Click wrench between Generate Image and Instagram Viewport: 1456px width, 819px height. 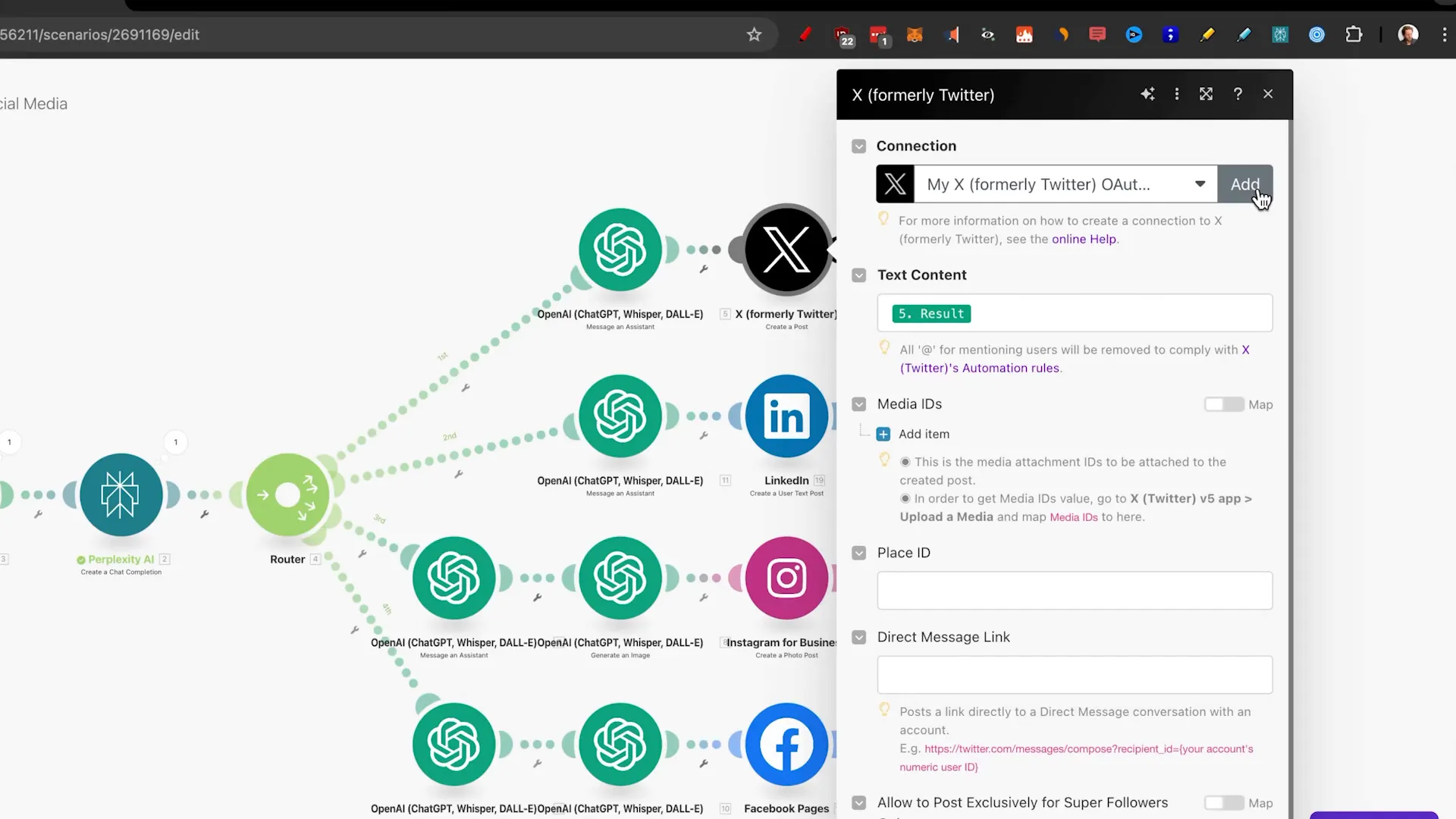[x=704, y=598]
